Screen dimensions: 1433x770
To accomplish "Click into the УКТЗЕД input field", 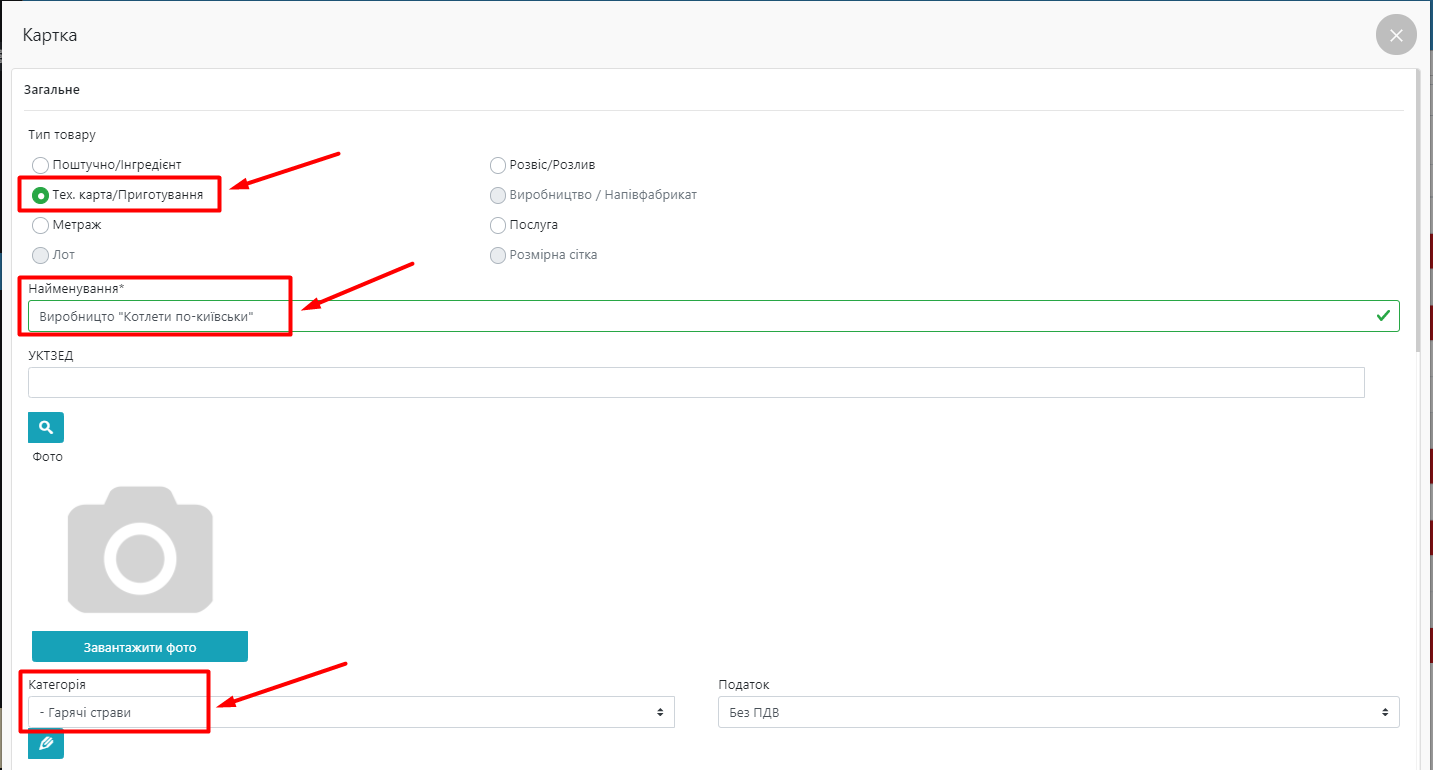I will (696, 382).
